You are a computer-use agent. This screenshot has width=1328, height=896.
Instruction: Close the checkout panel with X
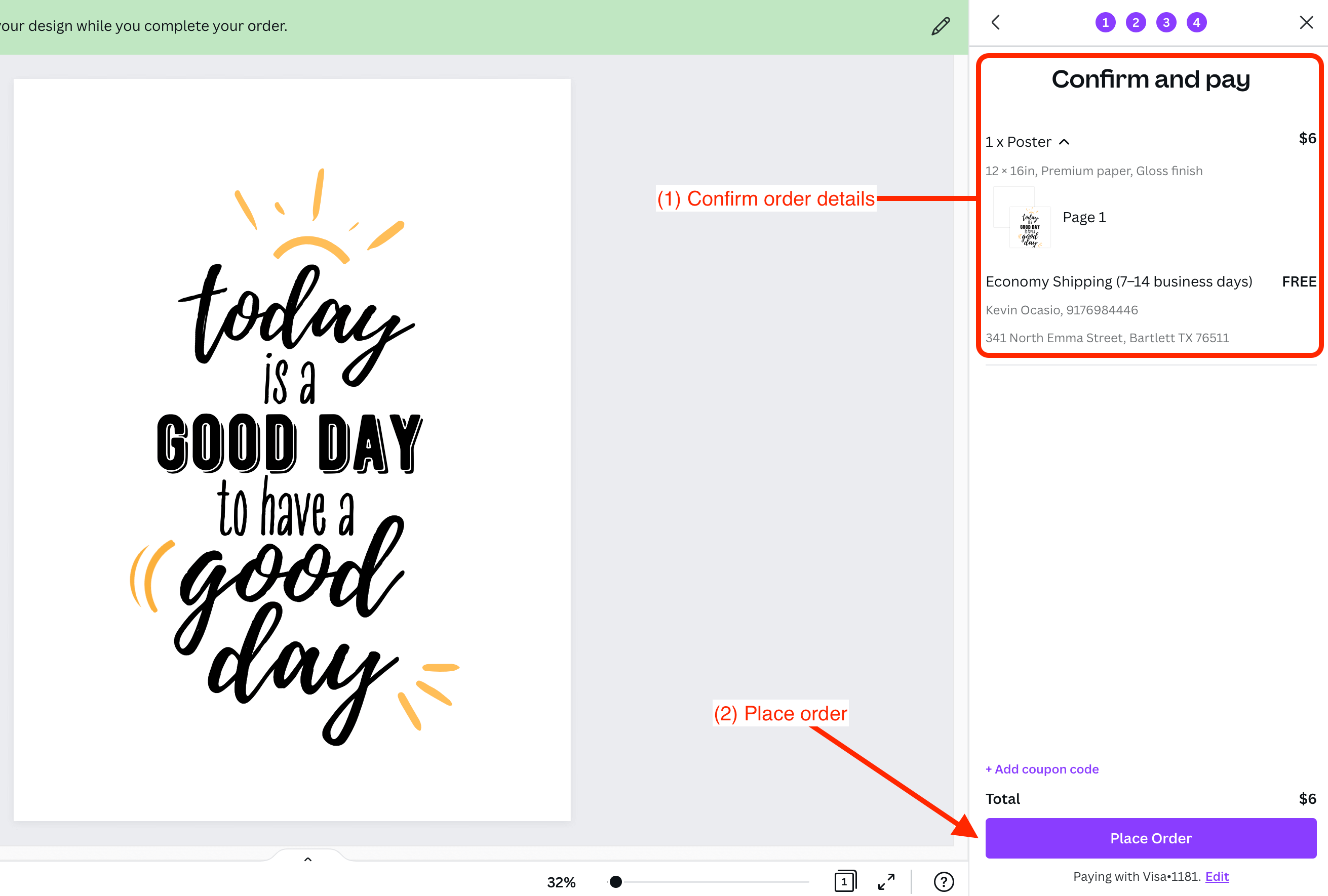pos(1306,22)
